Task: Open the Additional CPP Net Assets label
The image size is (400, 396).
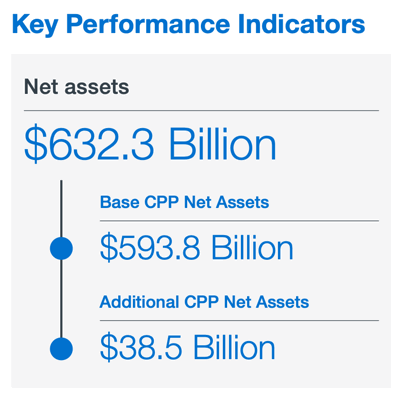Action: pos(204,302)
